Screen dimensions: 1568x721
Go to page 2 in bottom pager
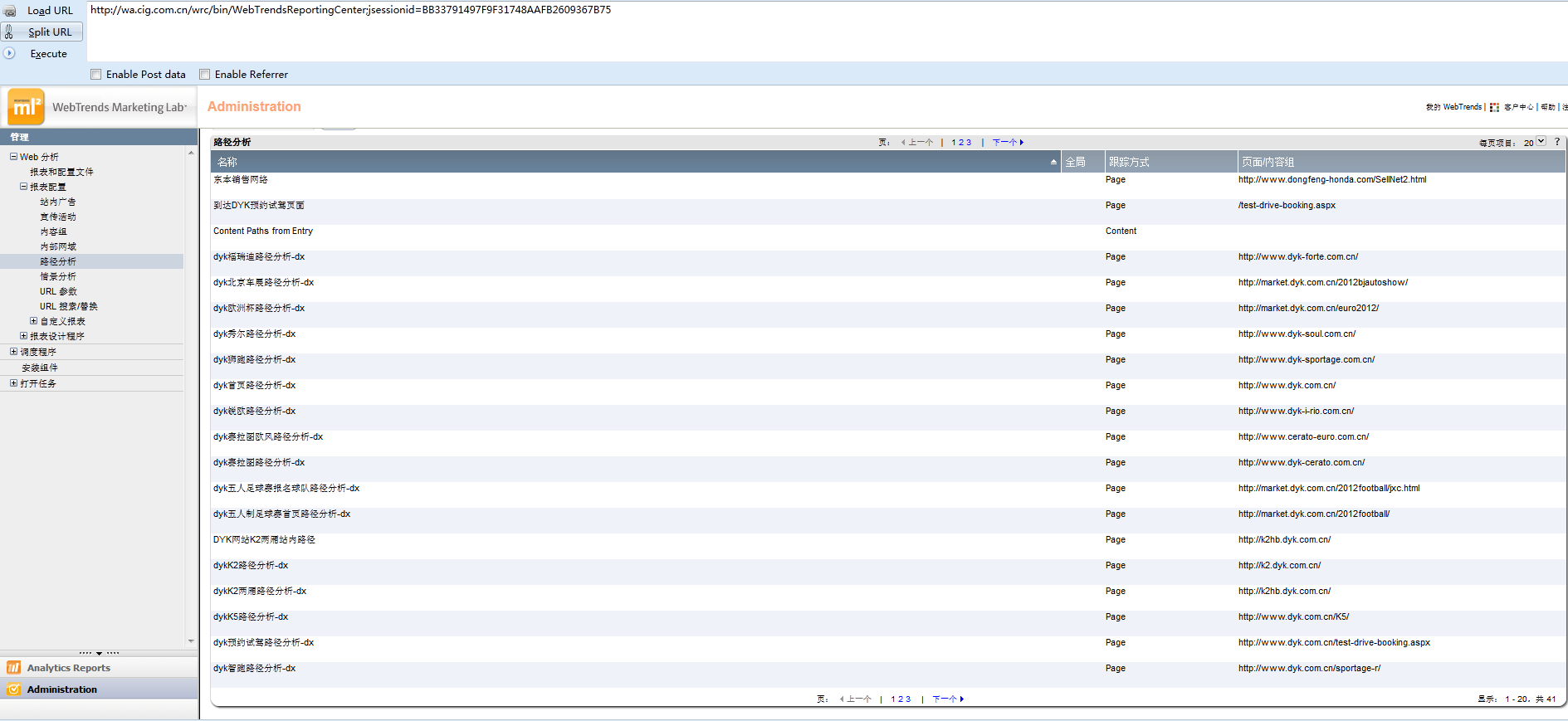pyautogui.click(x=901, y=699)
